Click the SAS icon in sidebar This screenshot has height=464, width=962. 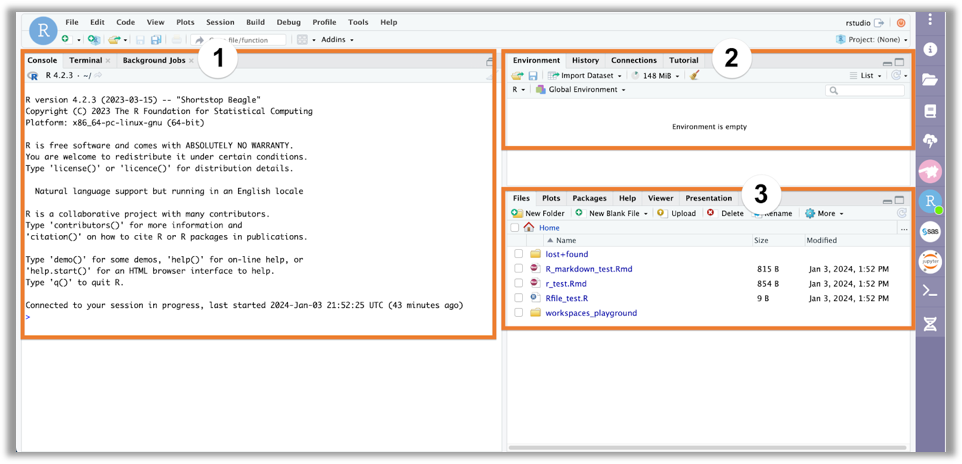tap(930, 231)
